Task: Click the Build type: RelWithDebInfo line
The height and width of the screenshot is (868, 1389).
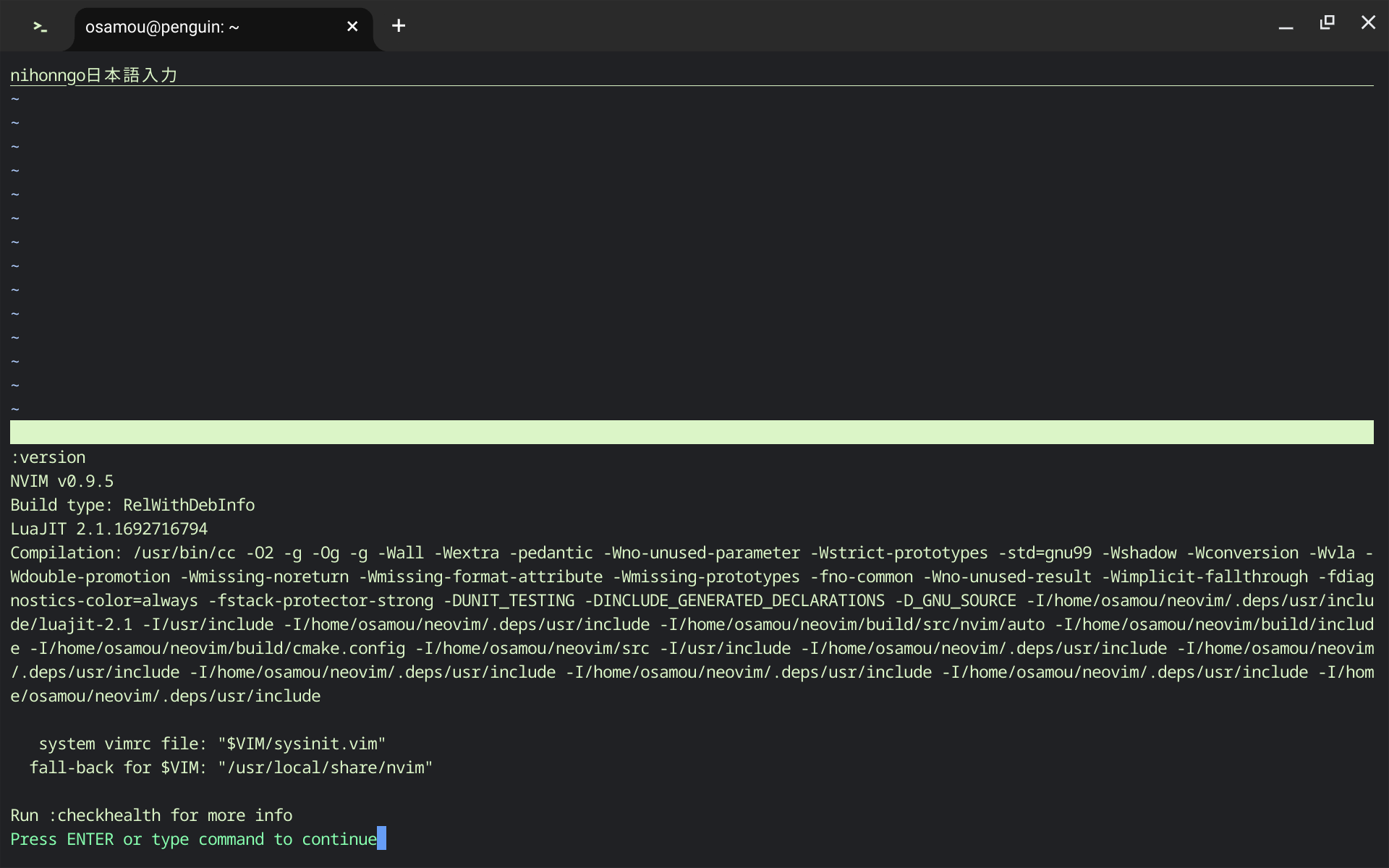Action: tap(132, 504)
